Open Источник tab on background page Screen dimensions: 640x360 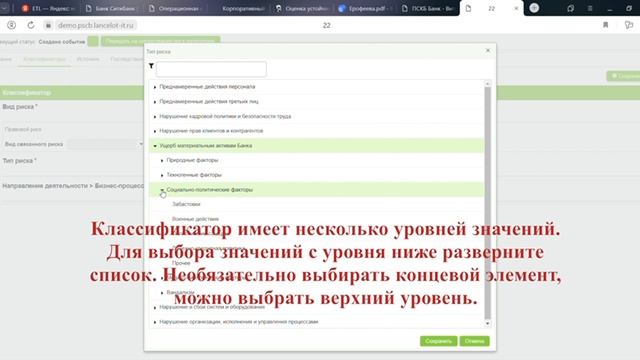pyautogui.click(x=88, y=59)
